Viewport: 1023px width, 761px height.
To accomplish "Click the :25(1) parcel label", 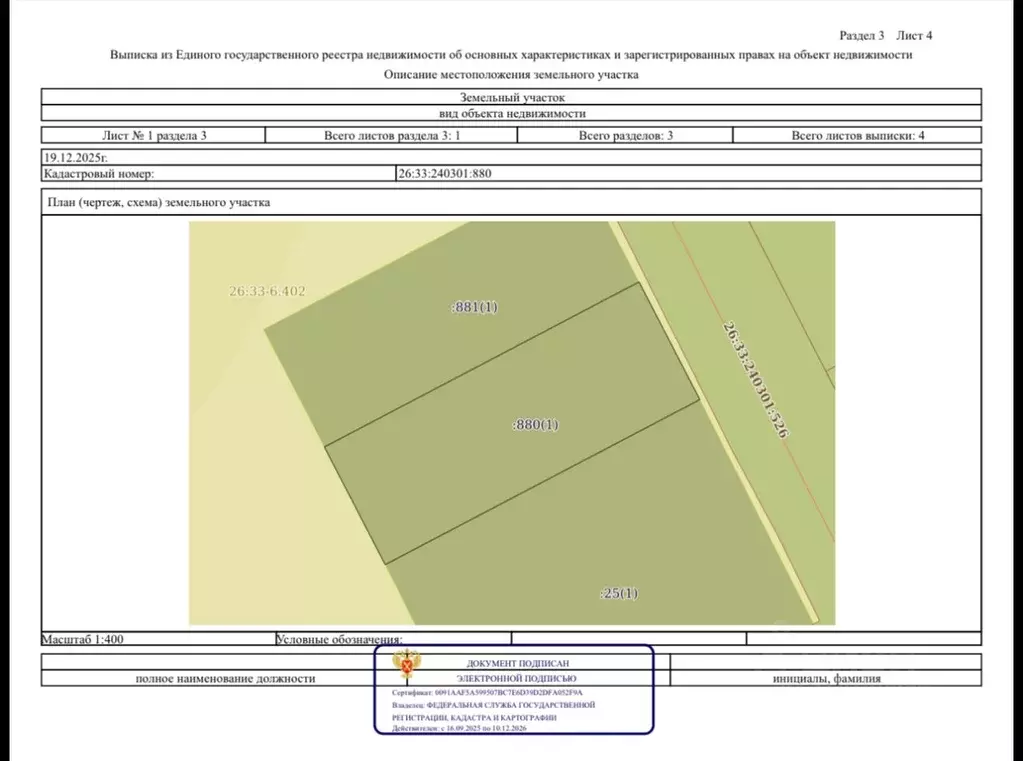I will pyautogui.click(x=618, y=593).
